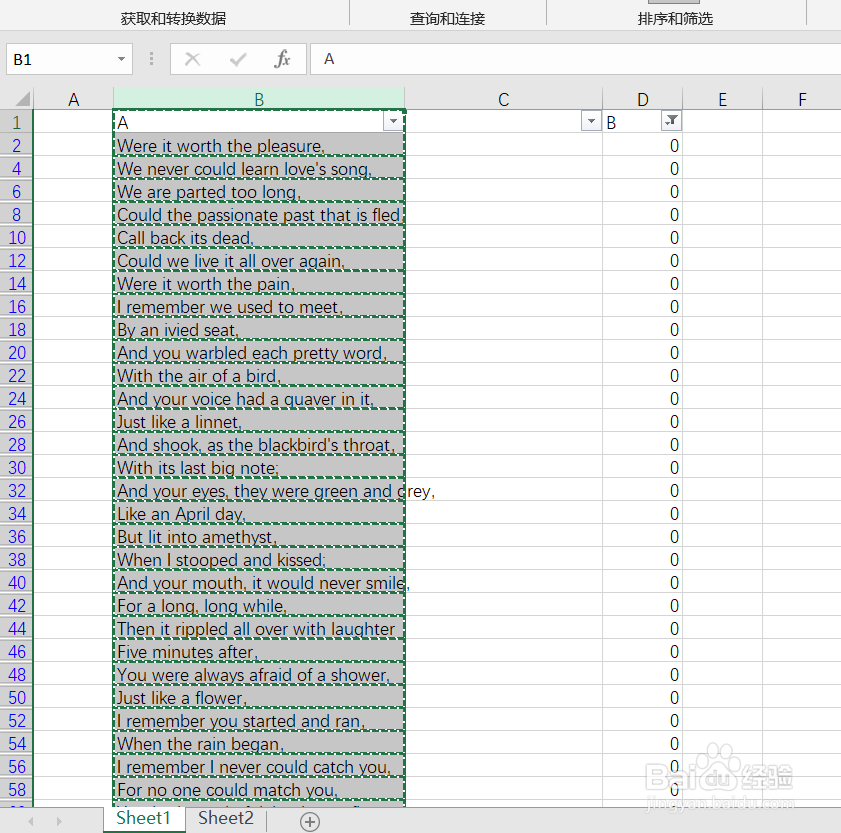The image size is (841, 833).
Task: Select column F header
Action: coord(802,99)
